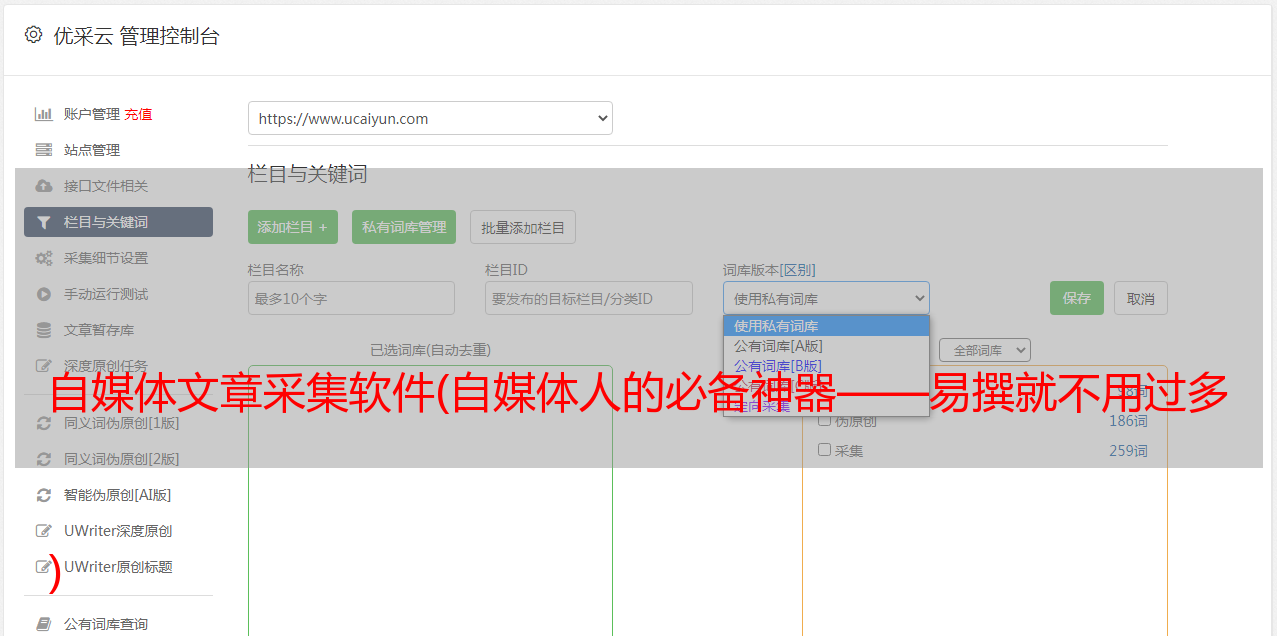
Task: Click the 259词 count
Action: (x=1128, y=451)
